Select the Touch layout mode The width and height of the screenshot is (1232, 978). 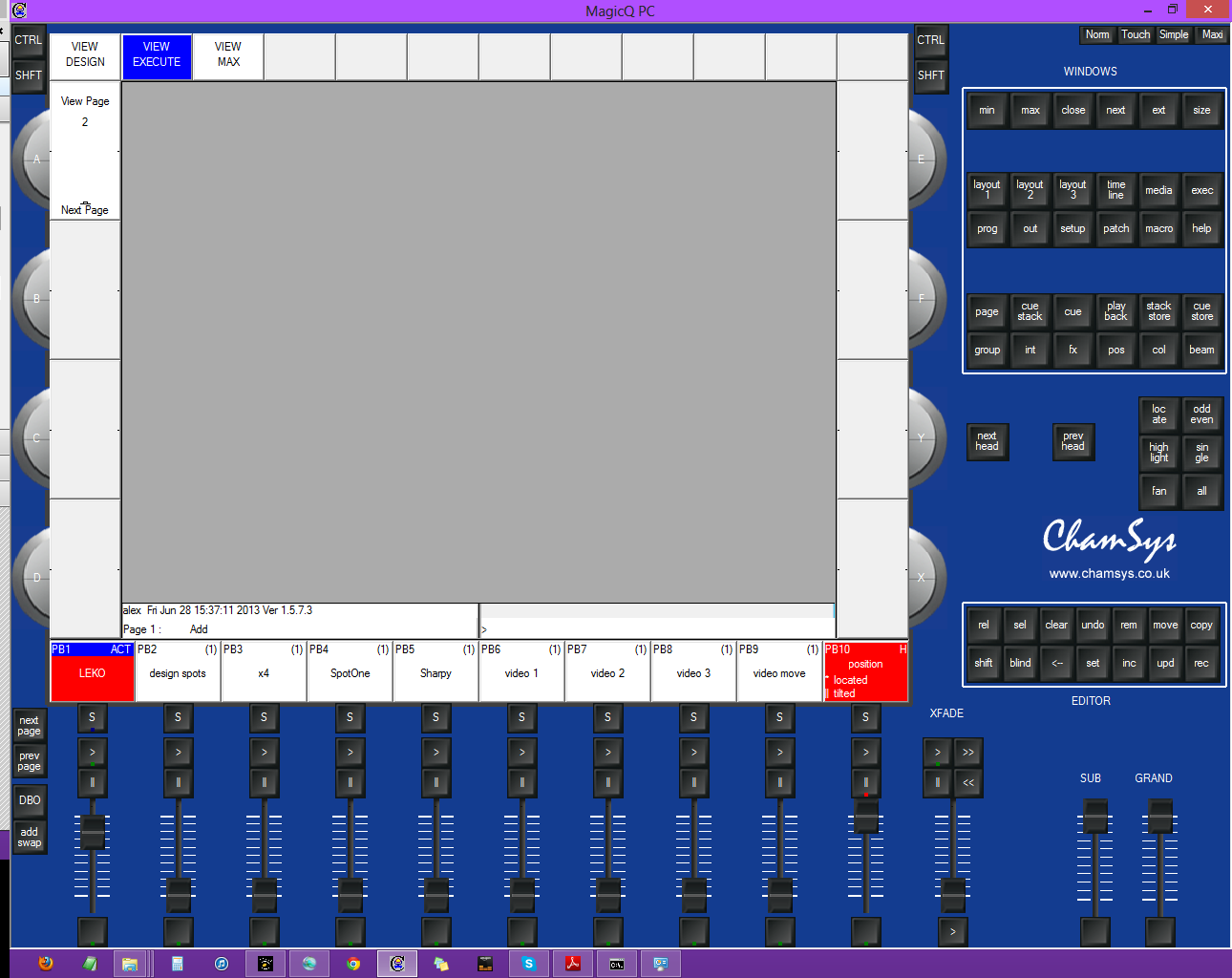point(1136,34)
